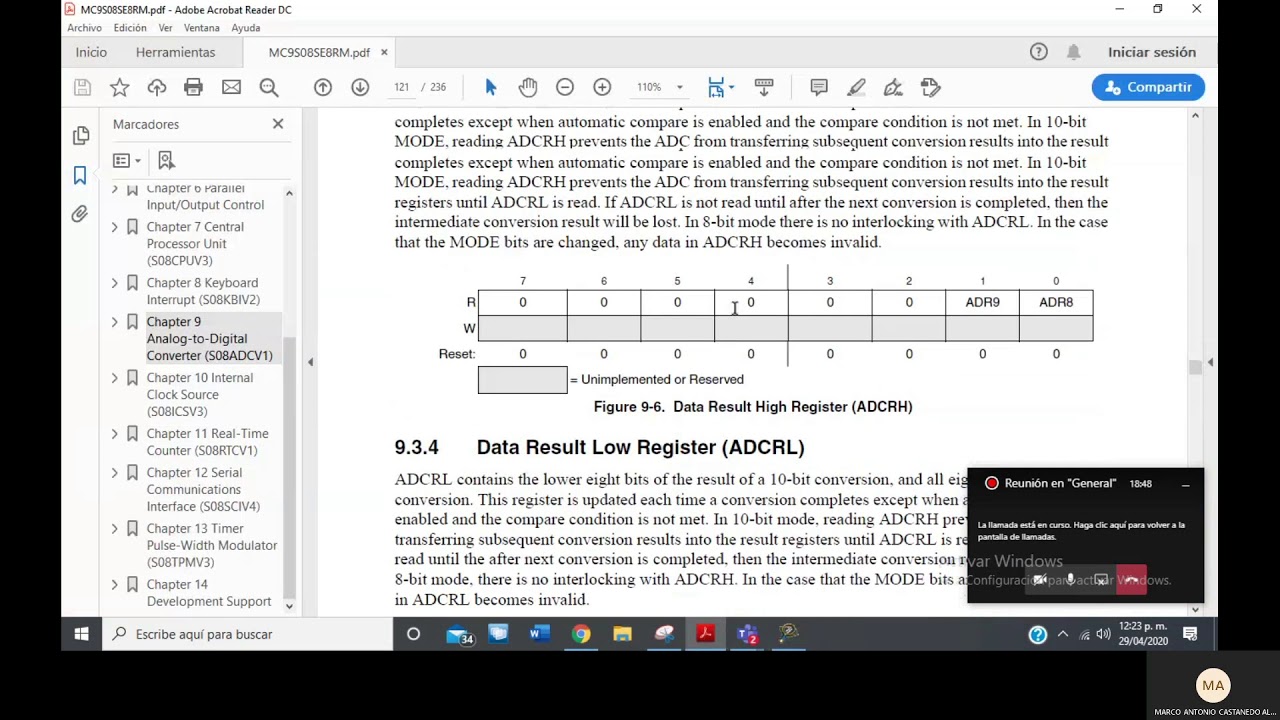Expand Chapter 10 Internal Clock Source
This screenshot has width=1280, height=720.
(114, 378)
